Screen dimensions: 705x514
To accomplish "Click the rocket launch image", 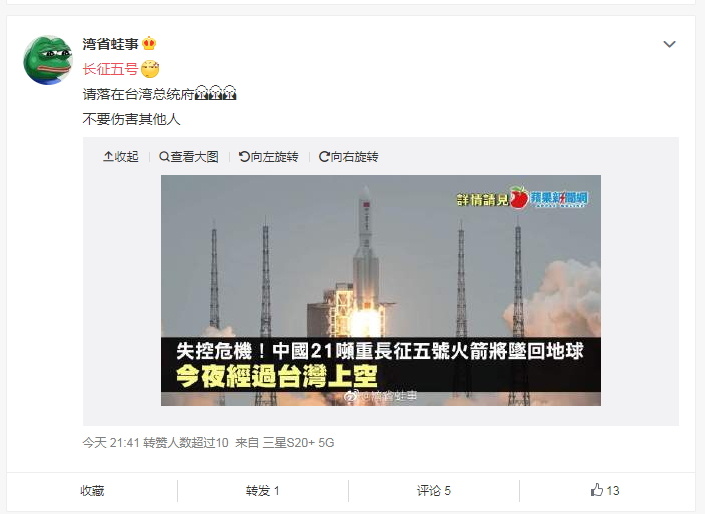I will tap(381, 291).
